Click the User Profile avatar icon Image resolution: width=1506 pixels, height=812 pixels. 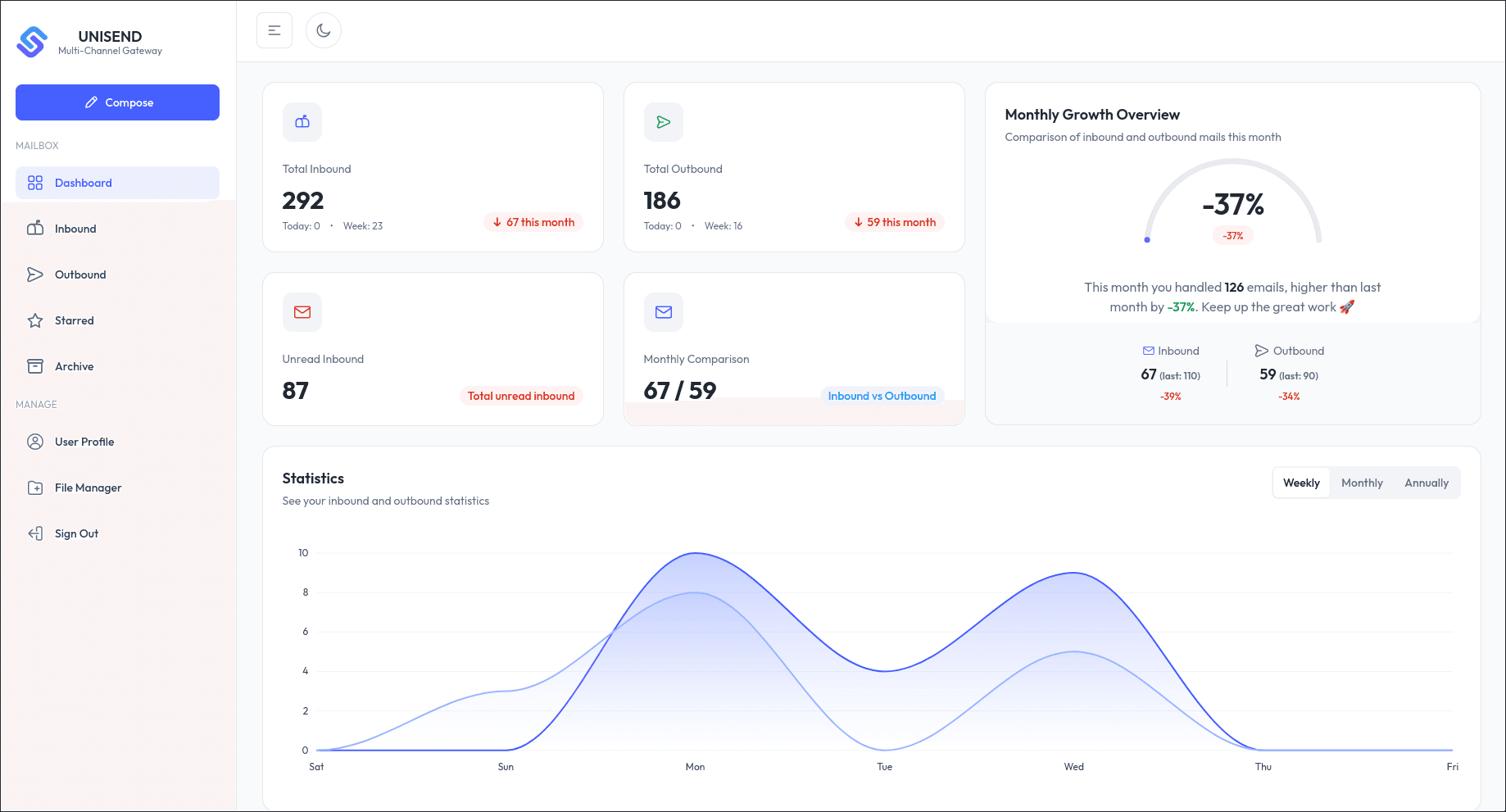point(35,442)
